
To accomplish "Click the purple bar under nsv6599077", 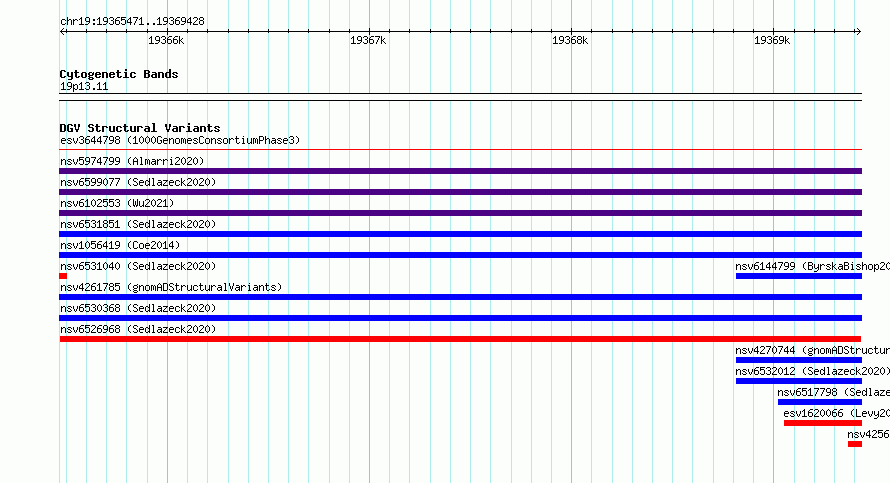I will click(x=460, y=192).
